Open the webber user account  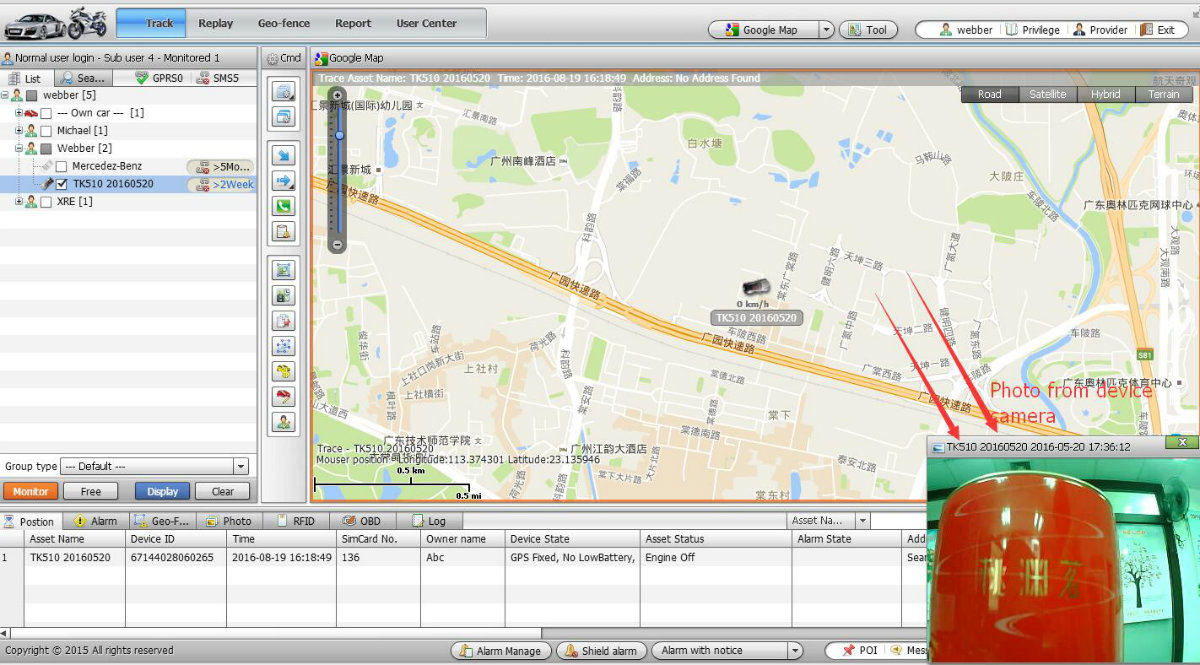pyautogui.click(x=966, y=30)
